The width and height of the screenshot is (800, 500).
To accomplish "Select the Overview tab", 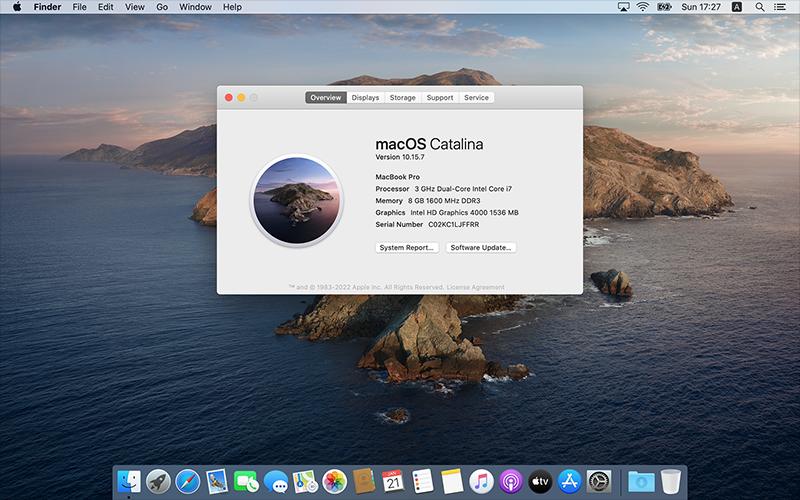I will [326, 97].
